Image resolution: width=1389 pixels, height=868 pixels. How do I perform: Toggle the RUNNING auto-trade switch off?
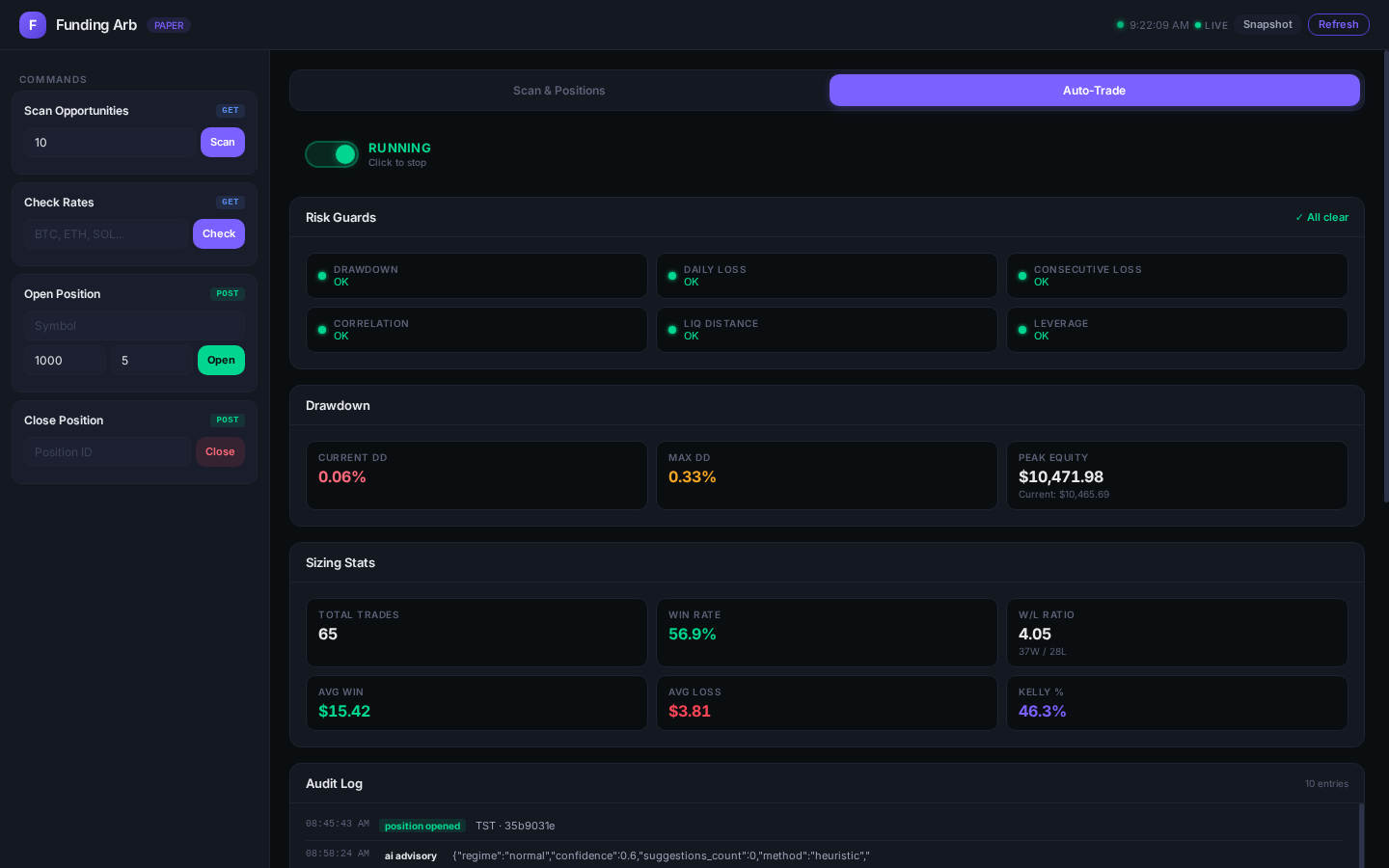coord(332,154)
